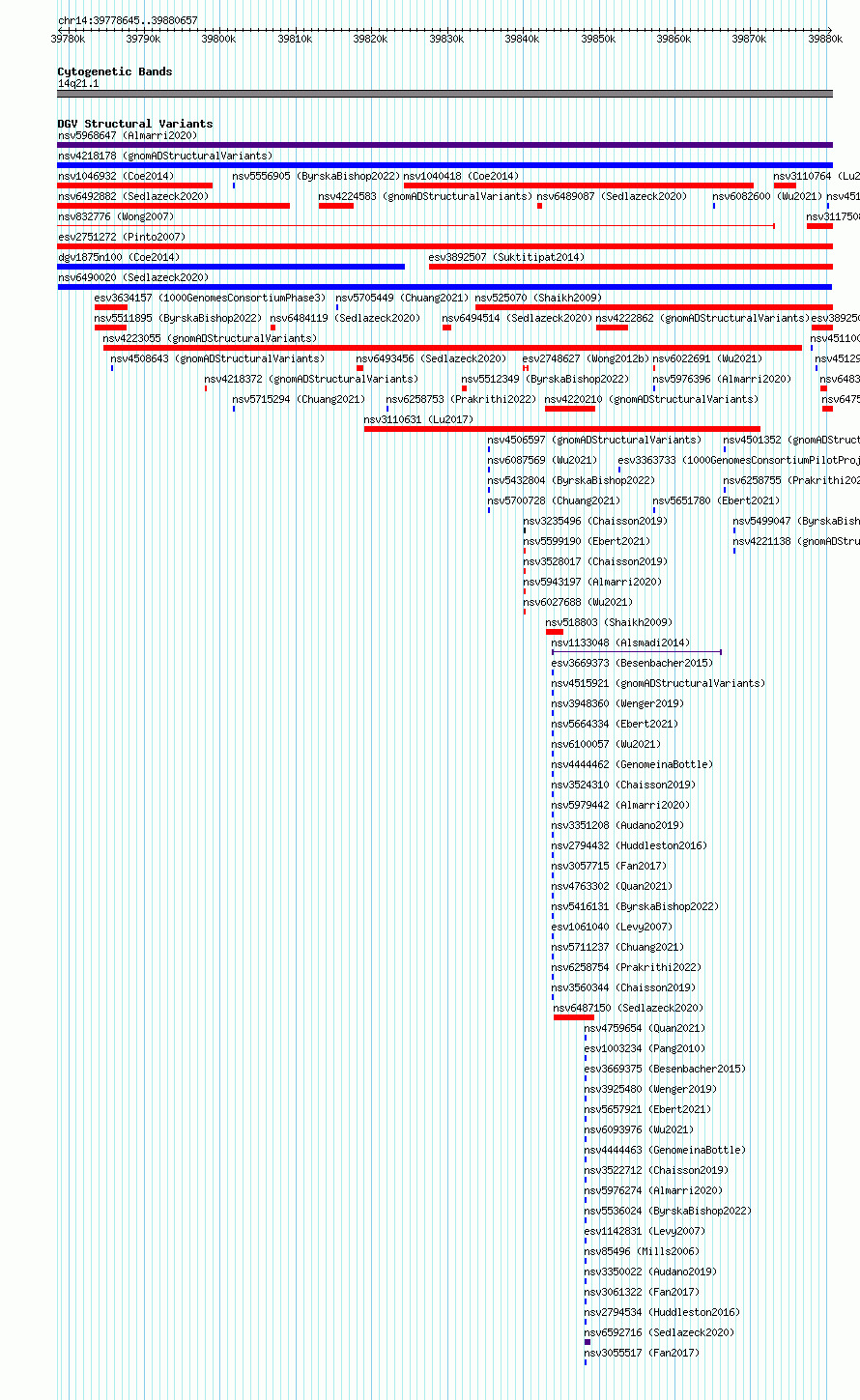Image resolution: width=860 pixels, height=1400 pixels.
Task: Click nsv1040418 (Coe2014) label
Action: pyautogui.click(x=461, y=176)
